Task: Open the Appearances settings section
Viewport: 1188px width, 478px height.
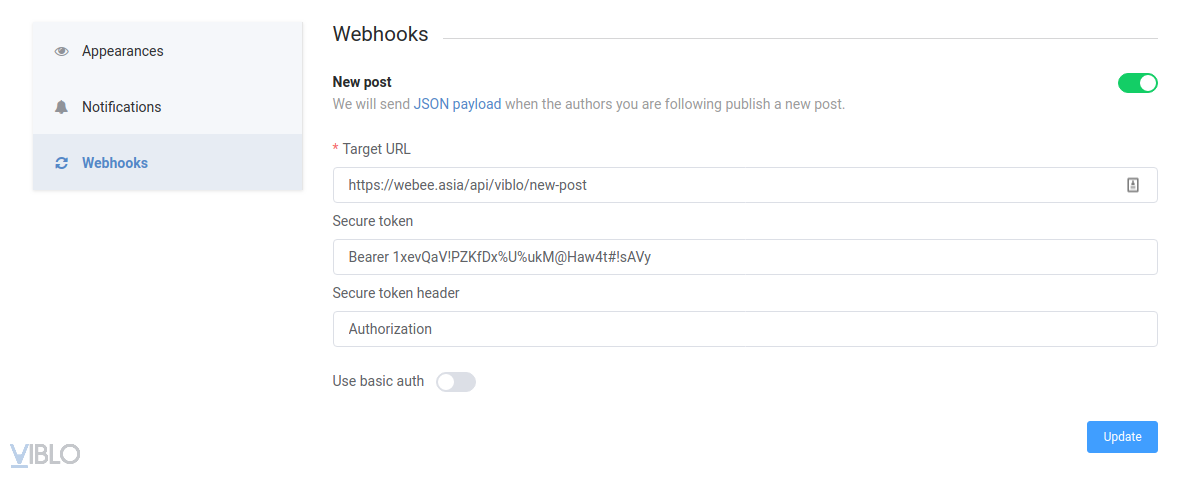Action: (x=122, y=51)
